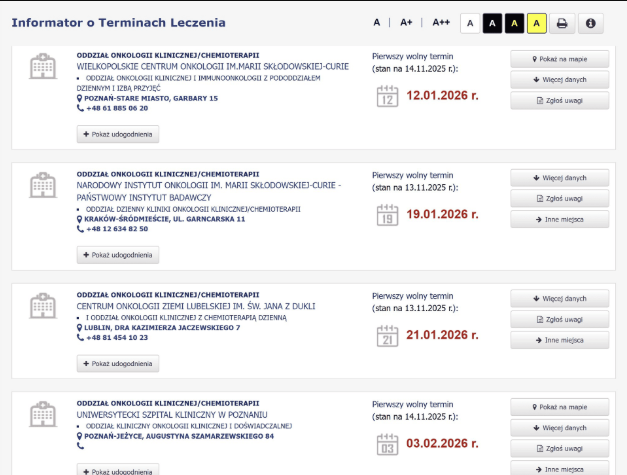Set the default font size A

pos(377,22)
